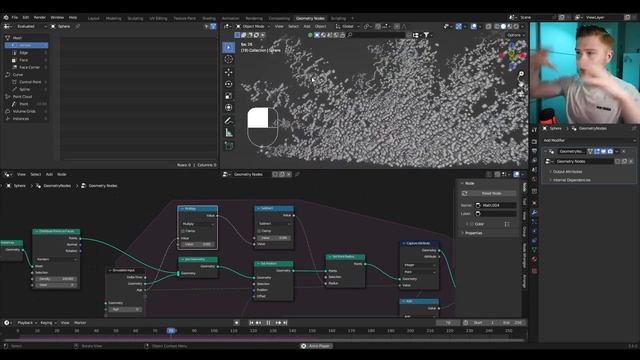Click the viewport zoom magnifier gizmo
Screen dimensions: 640x360
[521, 74]
